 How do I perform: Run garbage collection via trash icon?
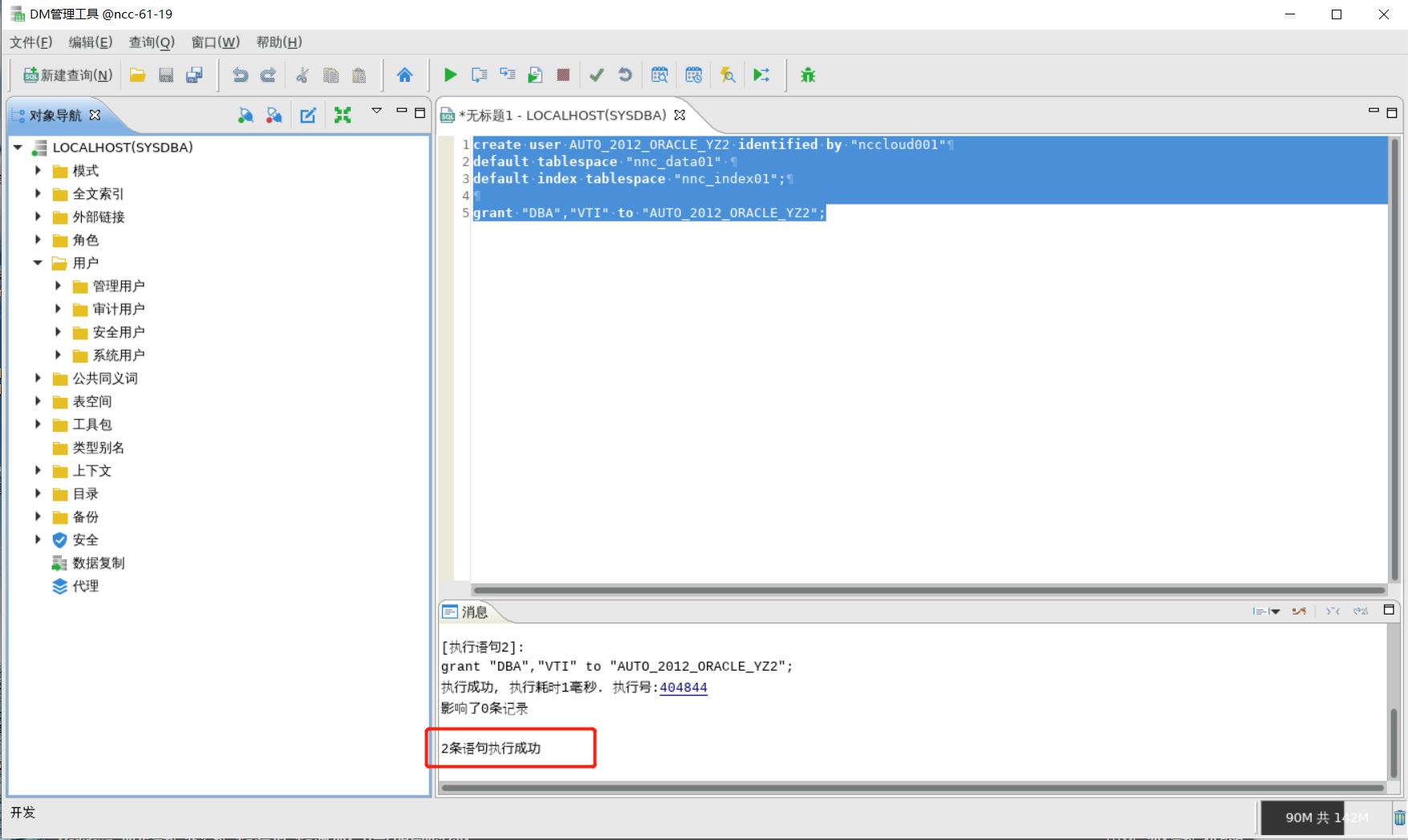(x=1399, y=818)
